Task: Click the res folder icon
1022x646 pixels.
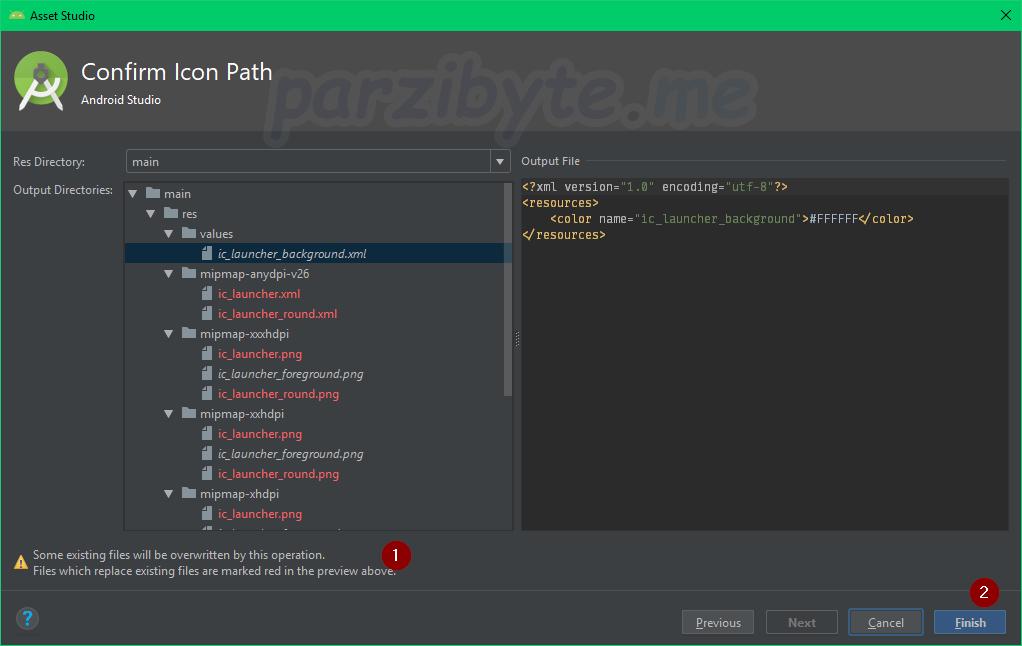Action: (170, 214)
